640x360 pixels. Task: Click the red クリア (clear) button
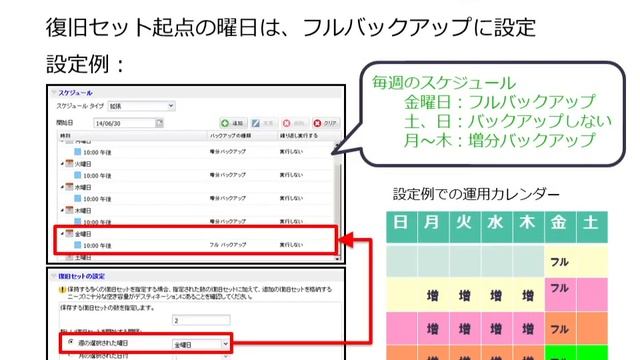[x=325, y=123]
